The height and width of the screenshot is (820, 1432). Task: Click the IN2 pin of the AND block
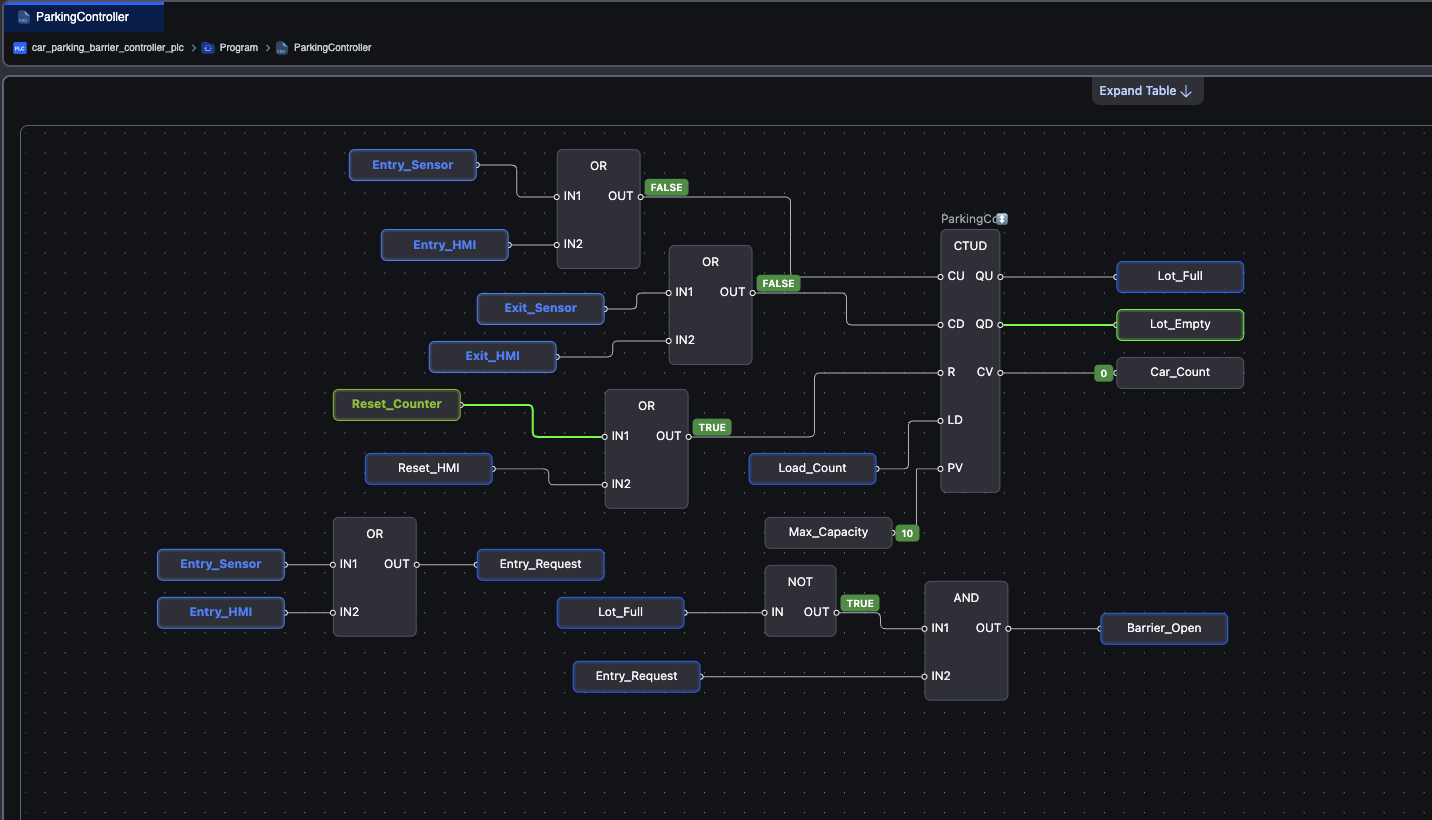pos(925,676)
